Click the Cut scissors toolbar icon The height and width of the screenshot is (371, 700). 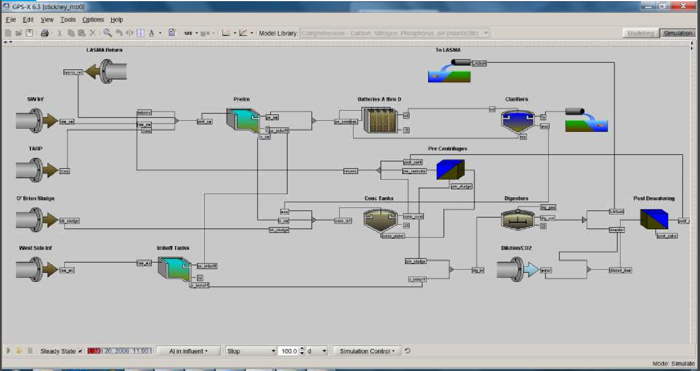(60, 33)
